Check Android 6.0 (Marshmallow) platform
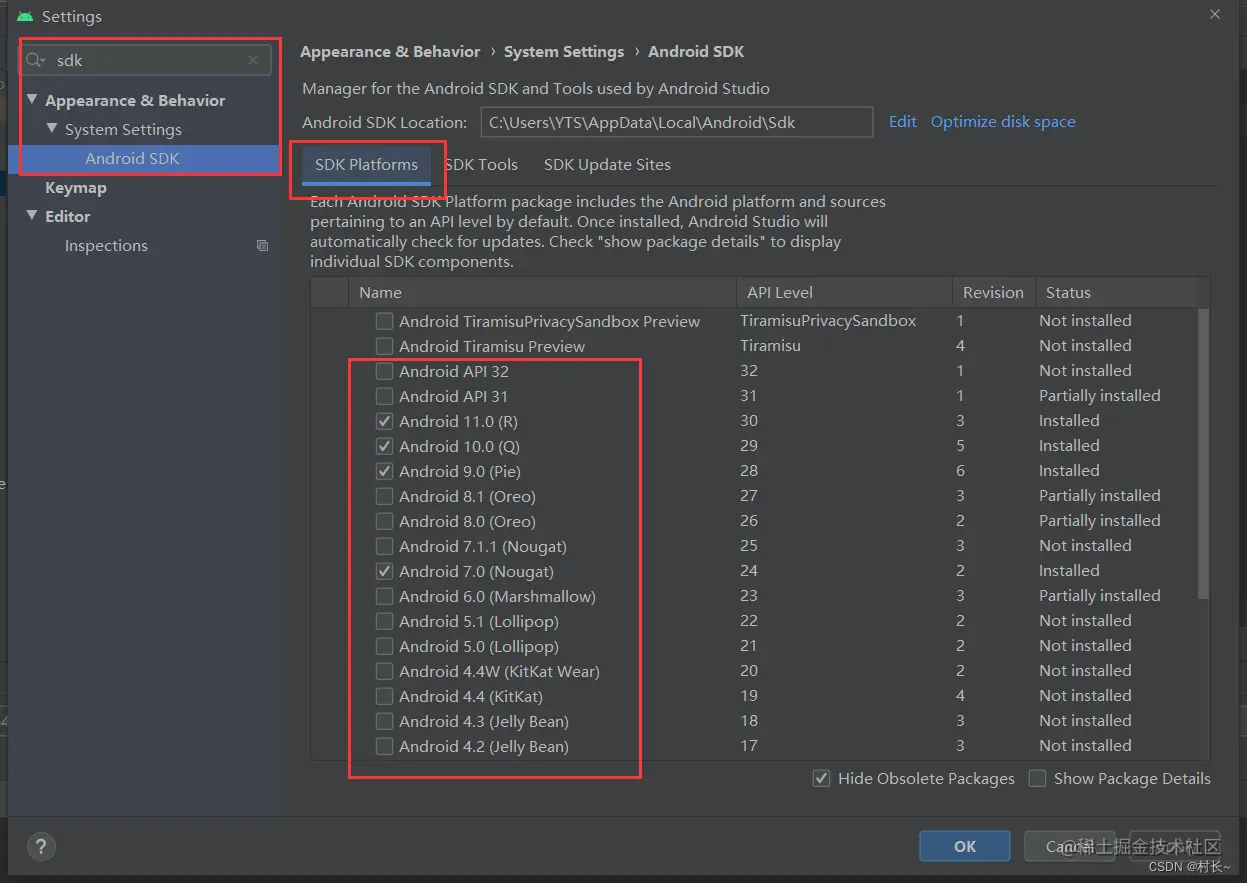The image size is (1247, 883). coord(384,596)
